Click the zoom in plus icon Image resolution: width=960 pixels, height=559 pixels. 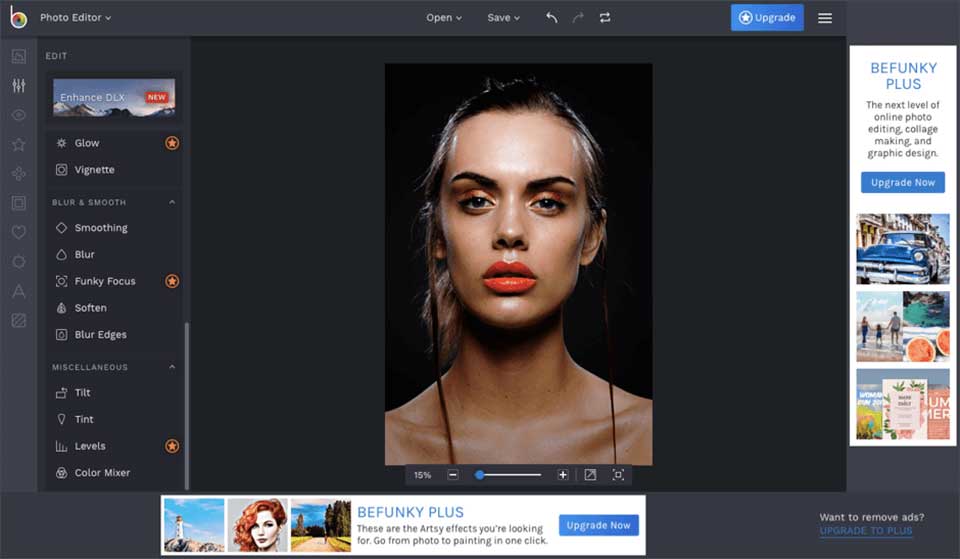[x=563, y=475]
